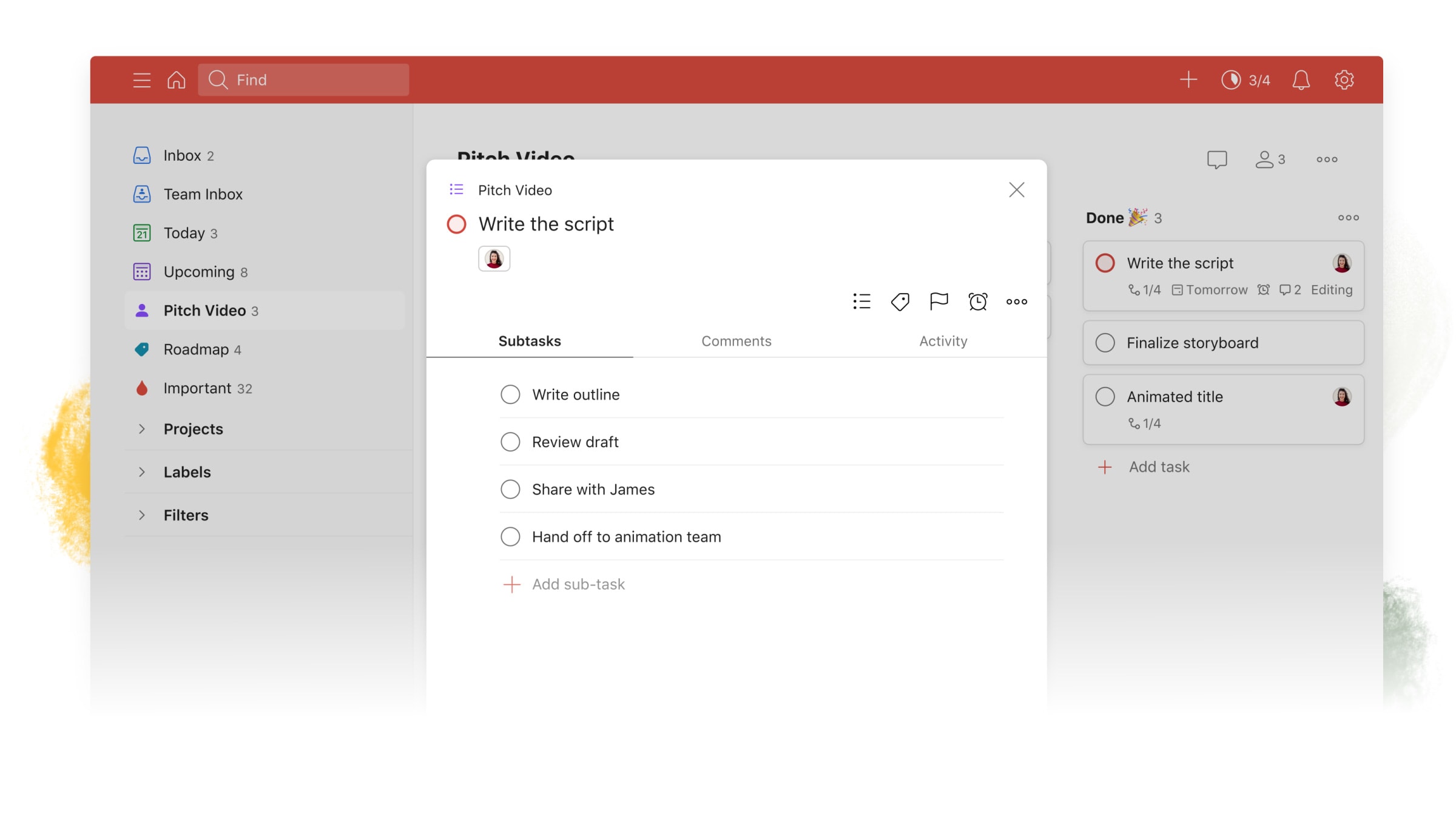1456x819 pixels.
Task: View your 3/4 productivity progress
Action: click(1247, 79)
